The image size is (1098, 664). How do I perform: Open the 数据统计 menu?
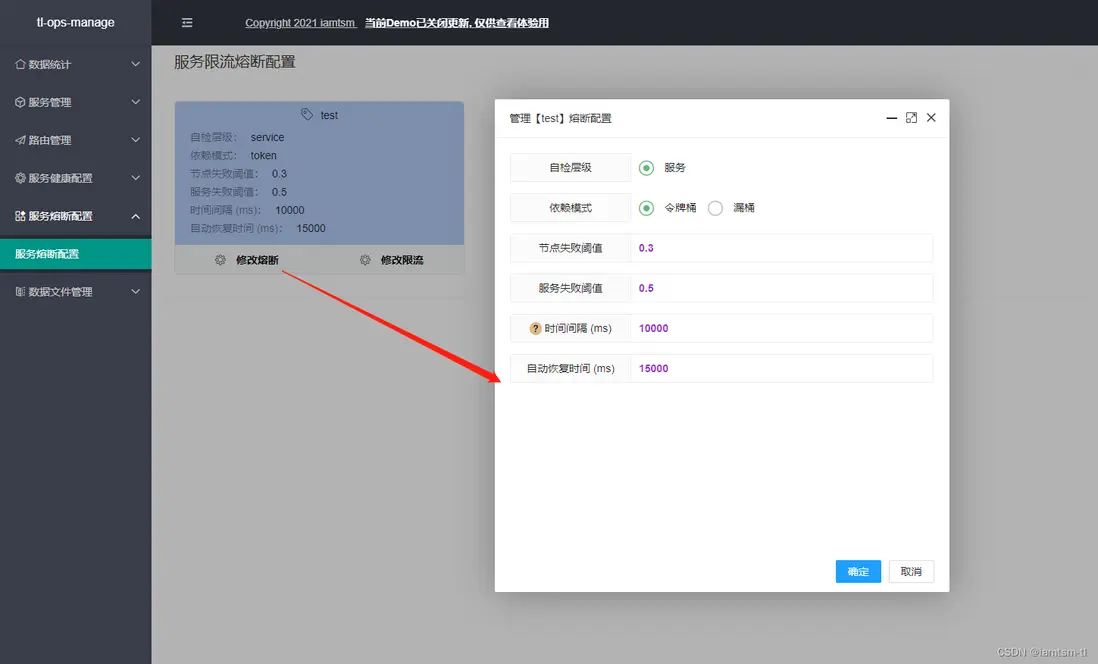click(76, 64)
